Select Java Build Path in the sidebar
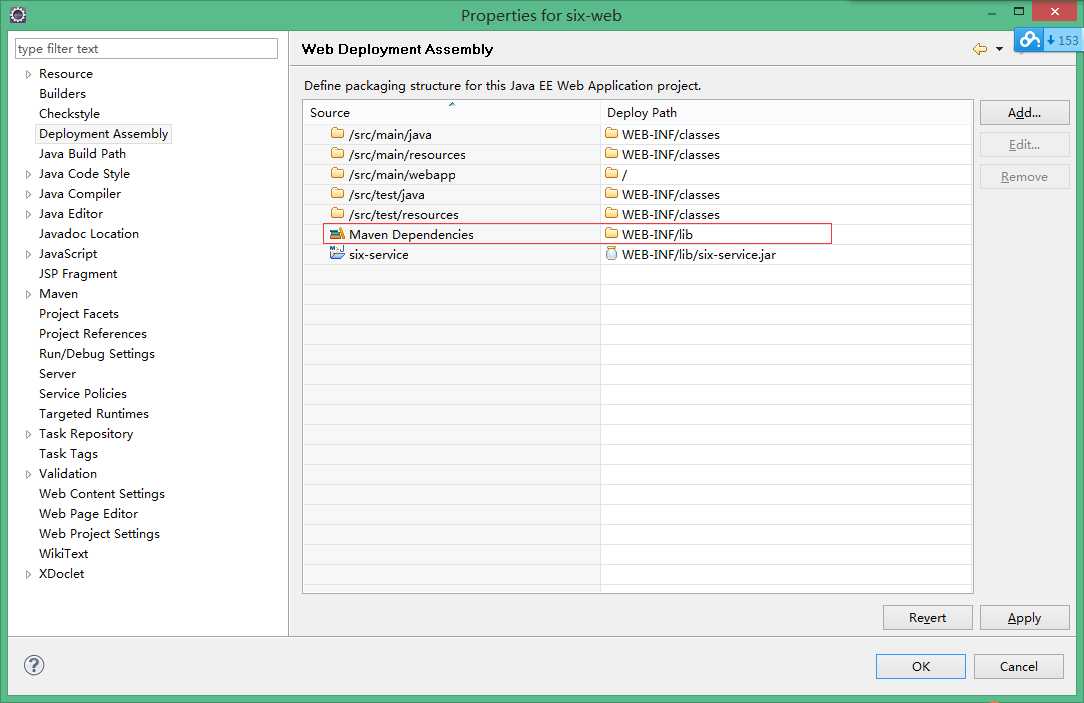The height and width of the screenshot is (703, 1084). pyautogui.click(x=82, y=154)
